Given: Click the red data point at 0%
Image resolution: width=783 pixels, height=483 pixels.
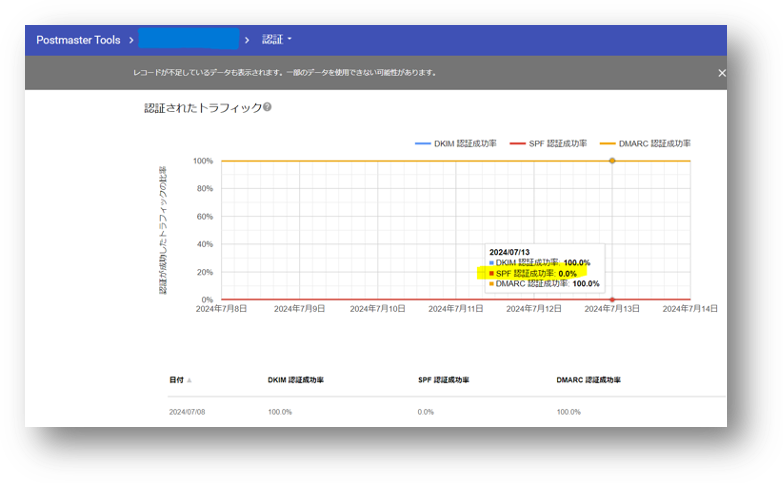Looking at the screenshot, I should 612,300.
